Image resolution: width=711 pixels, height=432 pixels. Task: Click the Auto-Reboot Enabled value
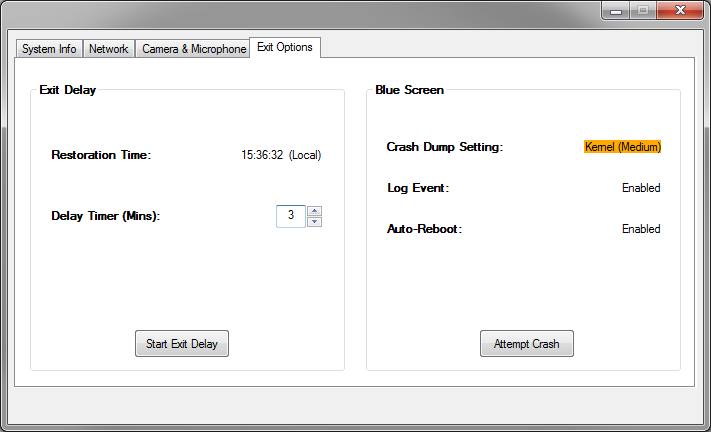click(641, 229)
